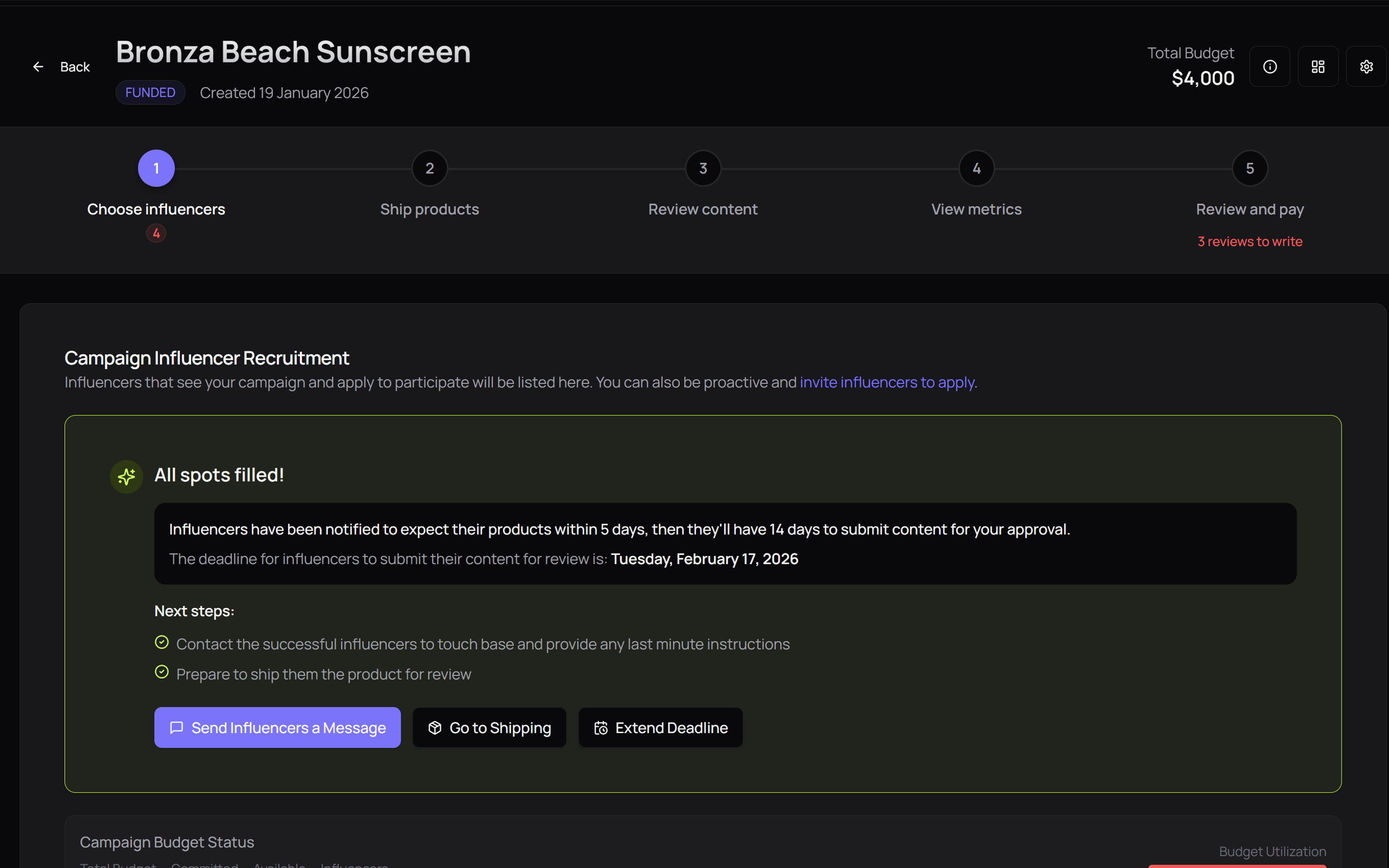Image resolution: width=1389 pixels, height=868 pixels.
Task: Select step 2 Ship products
Action: click(429, 168)
